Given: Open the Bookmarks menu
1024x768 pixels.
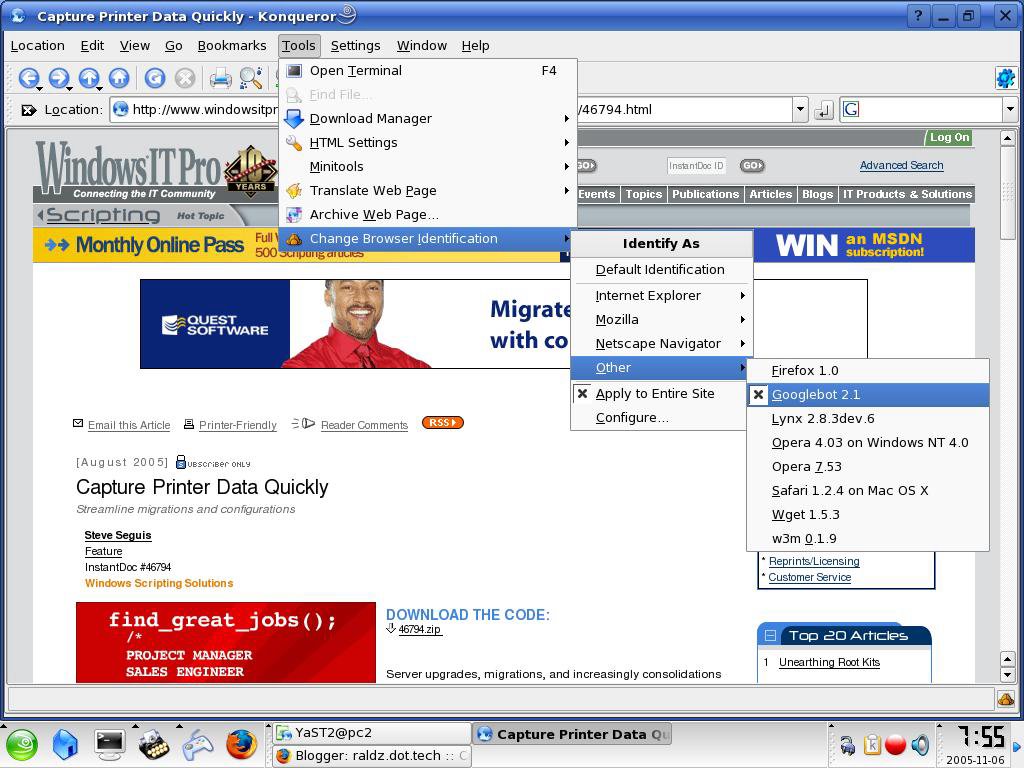Looking at the screenshot, I should (x=232, y=46).
